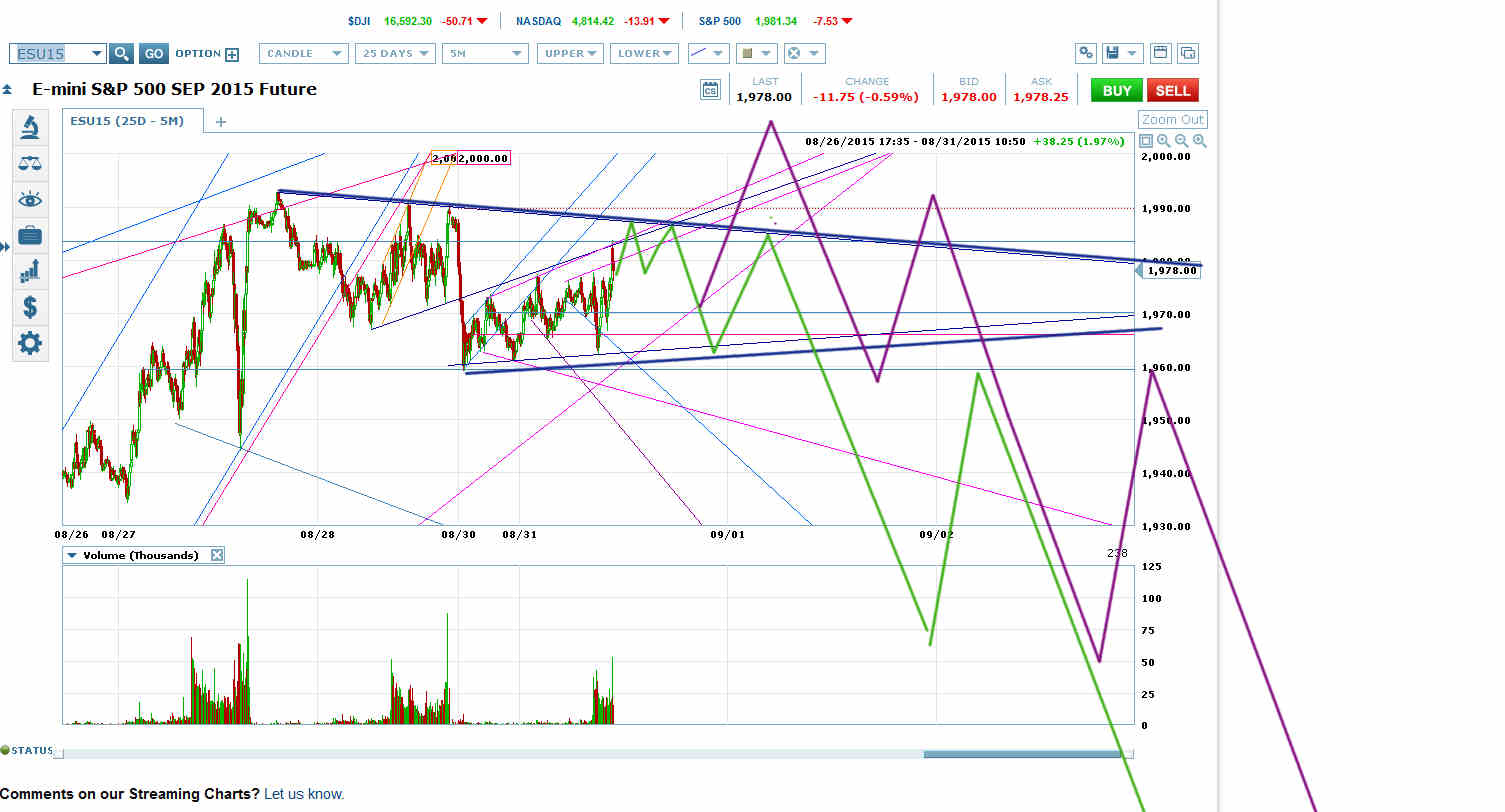Screen dimensions: 1505x812
Task: Click the remove drawings circle-X icon
Action: [x=794, y=54]
